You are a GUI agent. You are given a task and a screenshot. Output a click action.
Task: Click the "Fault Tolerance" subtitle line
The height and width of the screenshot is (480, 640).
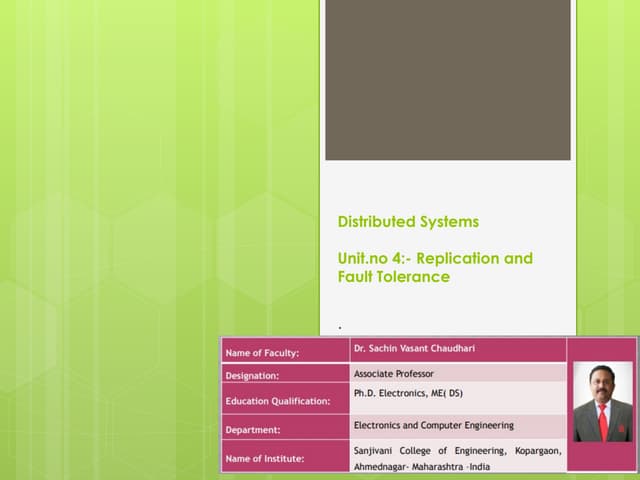(393, 276)
